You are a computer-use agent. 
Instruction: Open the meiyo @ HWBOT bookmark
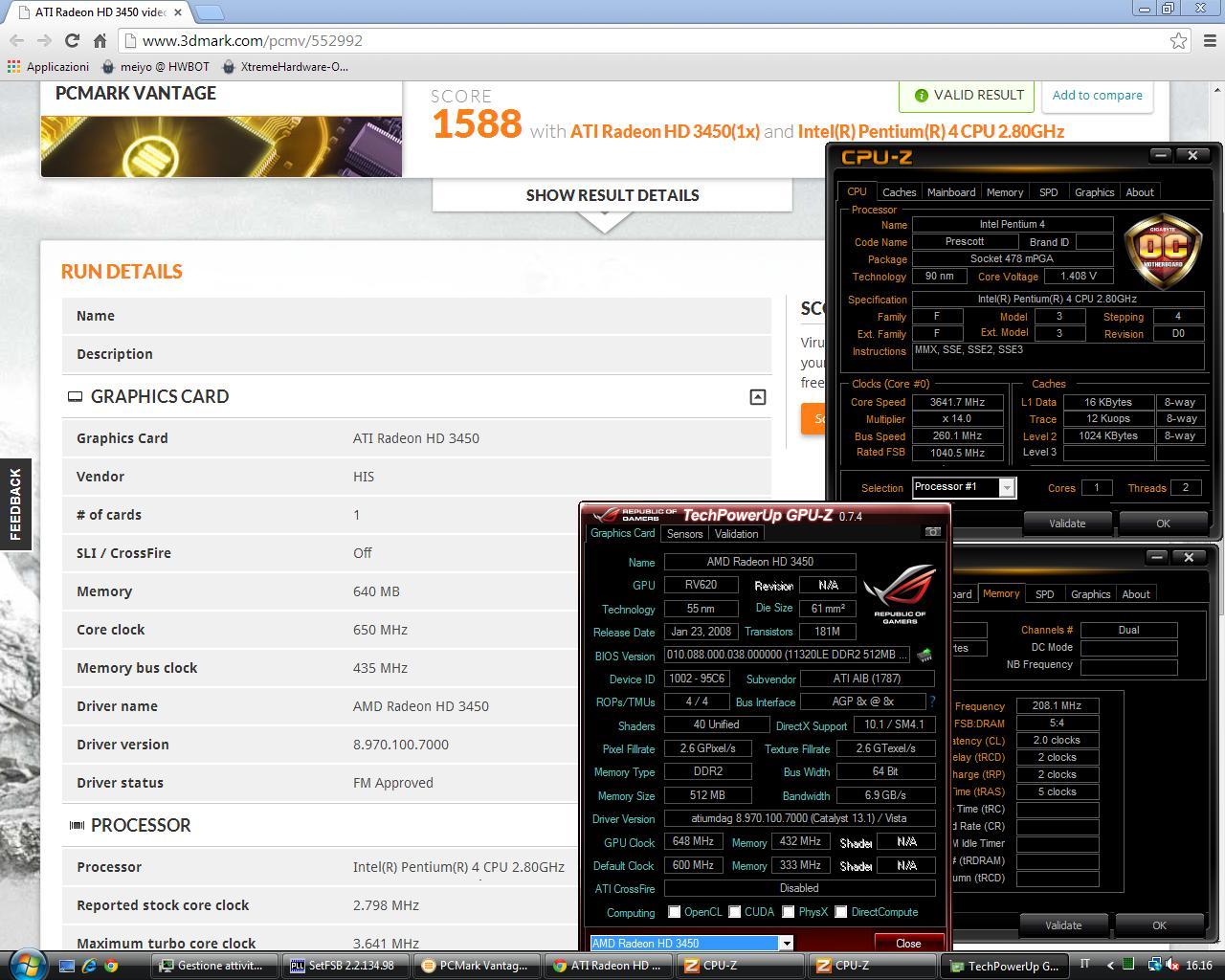[x=155, y=67]
